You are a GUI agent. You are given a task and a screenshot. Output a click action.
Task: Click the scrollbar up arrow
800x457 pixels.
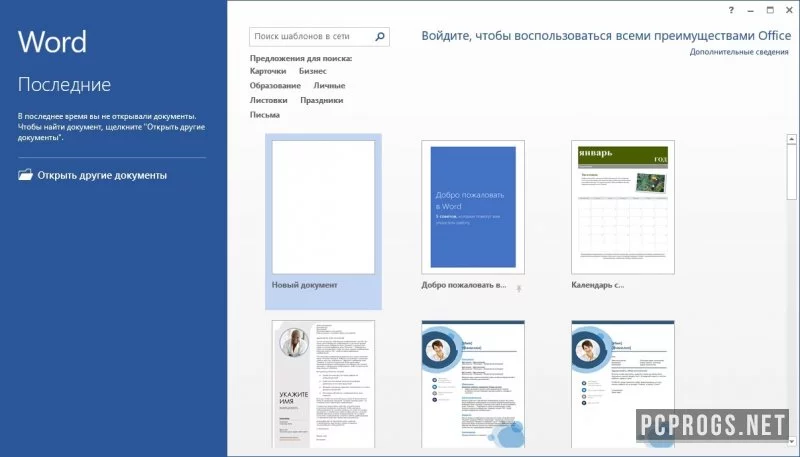(x=791, y=139)
